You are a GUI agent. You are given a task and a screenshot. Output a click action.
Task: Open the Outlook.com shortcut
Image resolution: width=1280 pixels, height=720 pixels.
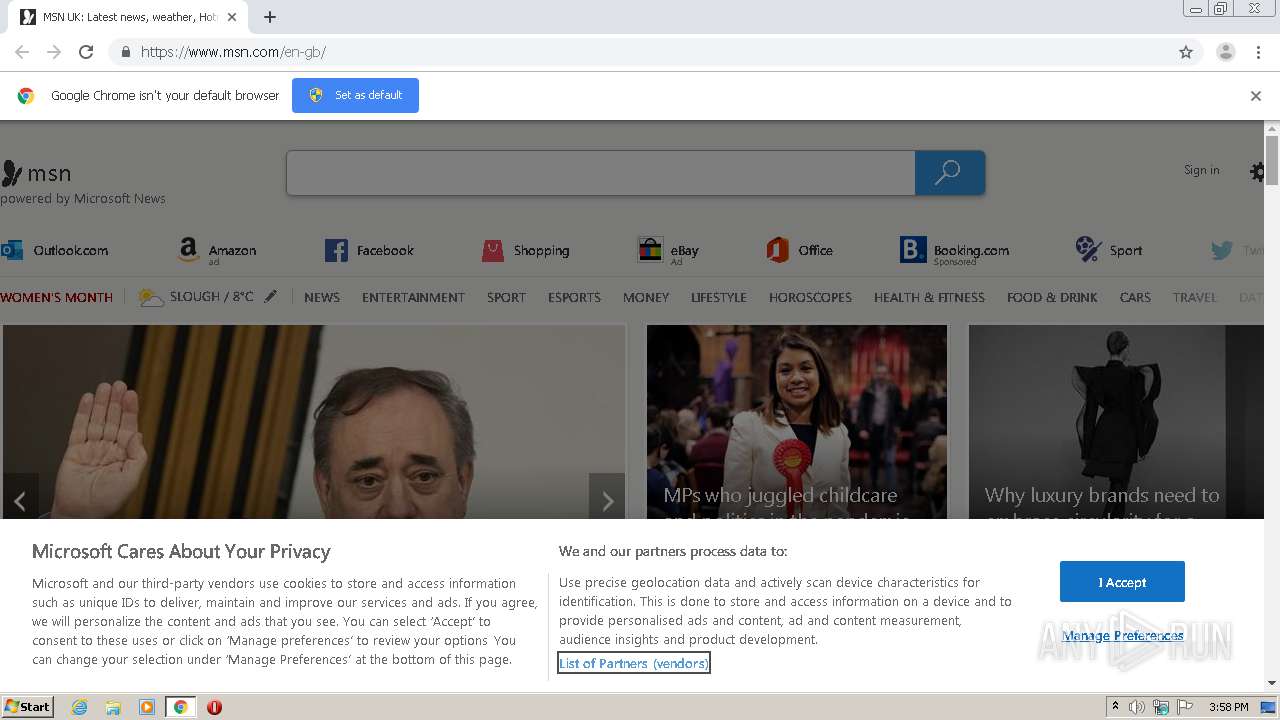point(55,250)
